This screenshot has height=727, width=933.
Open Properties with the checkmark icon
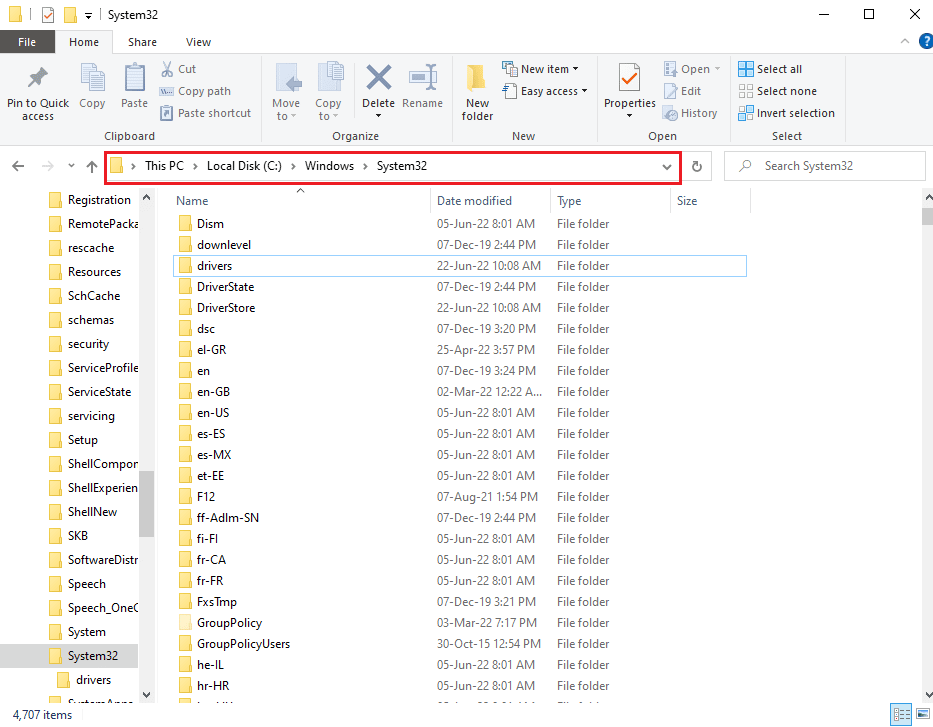[x=630, y=78]
